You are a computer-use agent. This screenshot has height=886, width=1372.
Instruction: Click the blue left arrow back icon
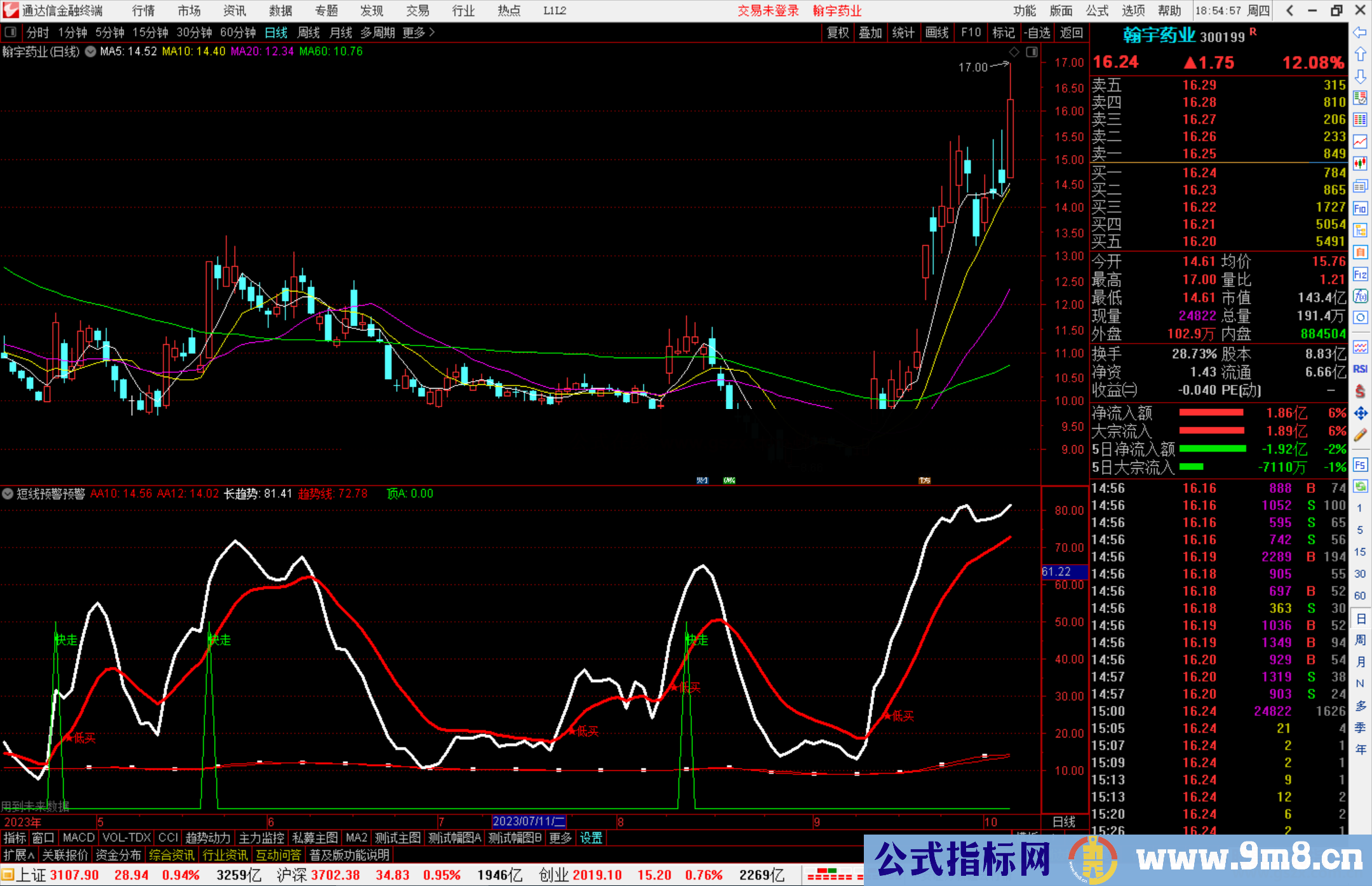[1360, 32]
